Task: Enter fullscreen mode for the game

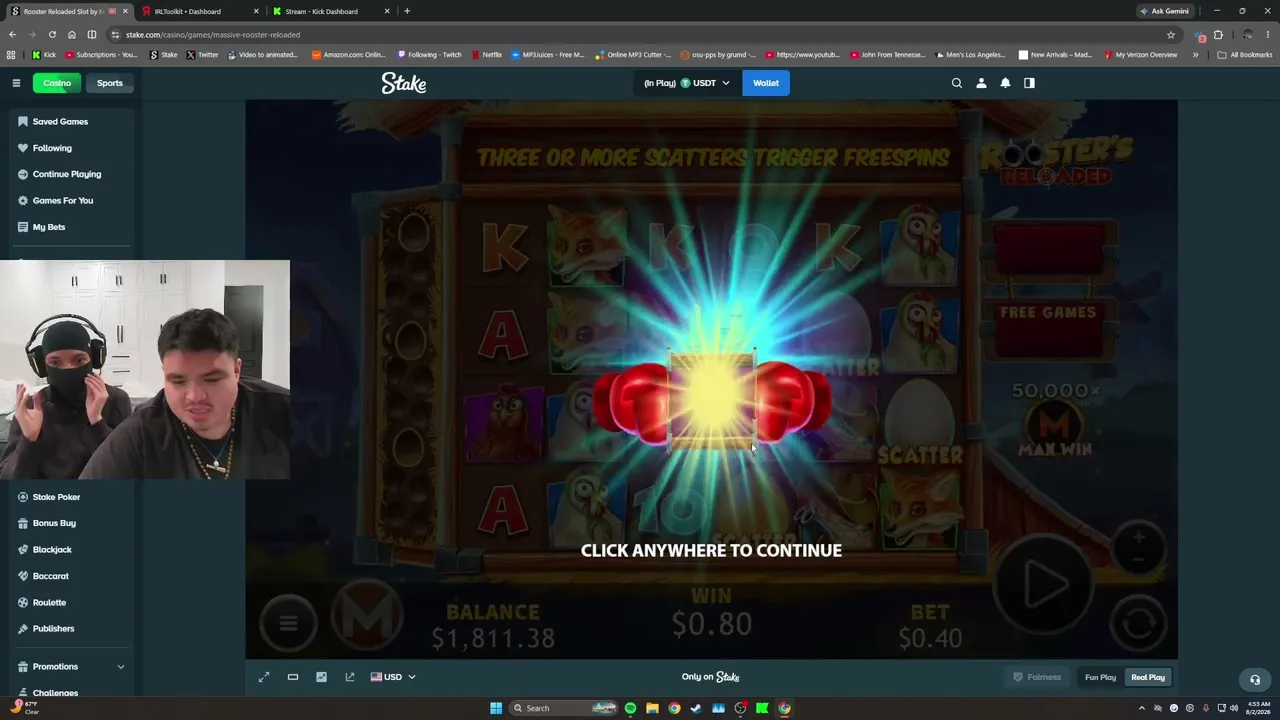Action: pos(264,677)
